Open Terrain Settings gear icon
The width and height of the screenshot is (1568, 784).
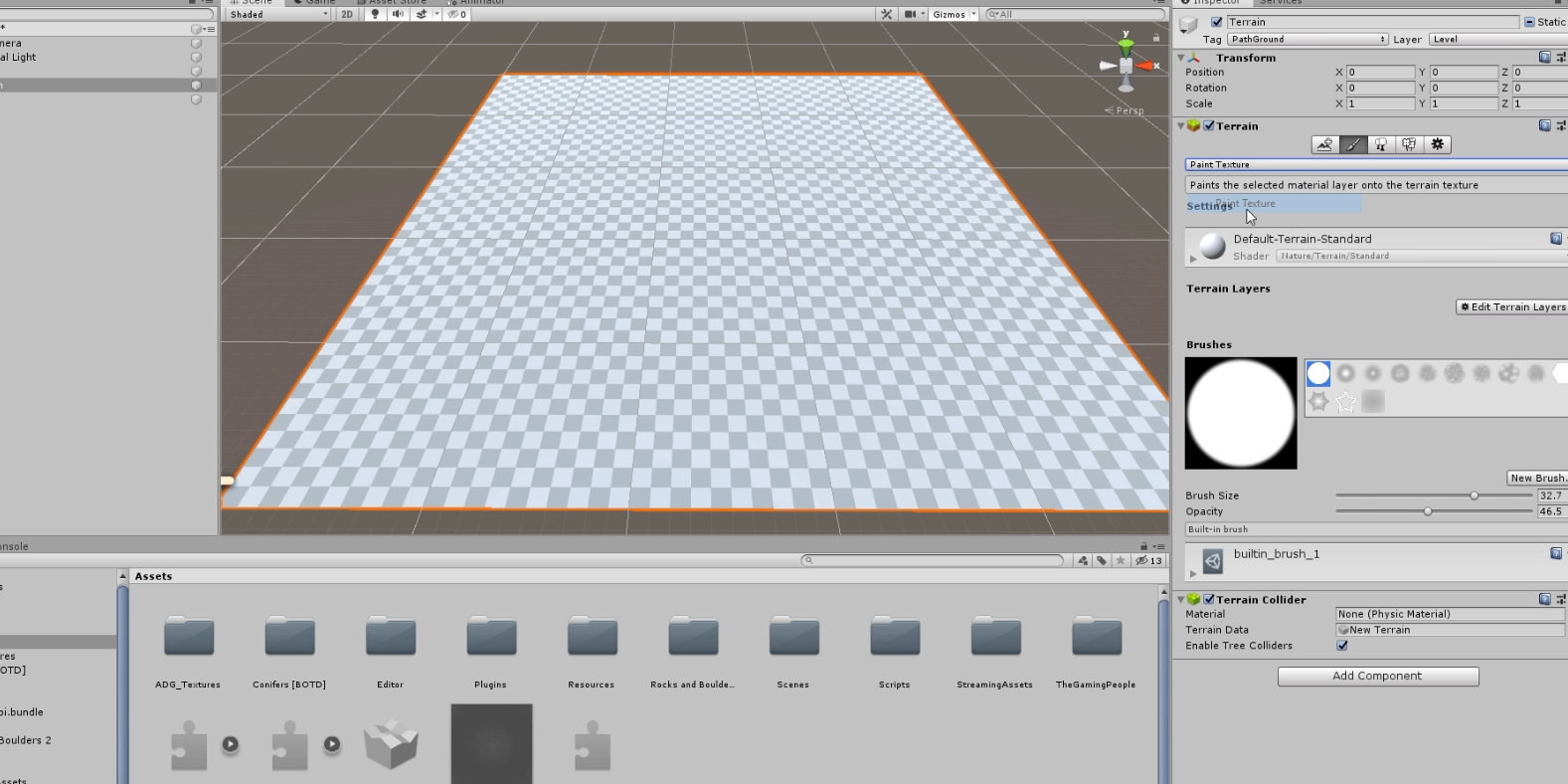[x=1437, y=145]
